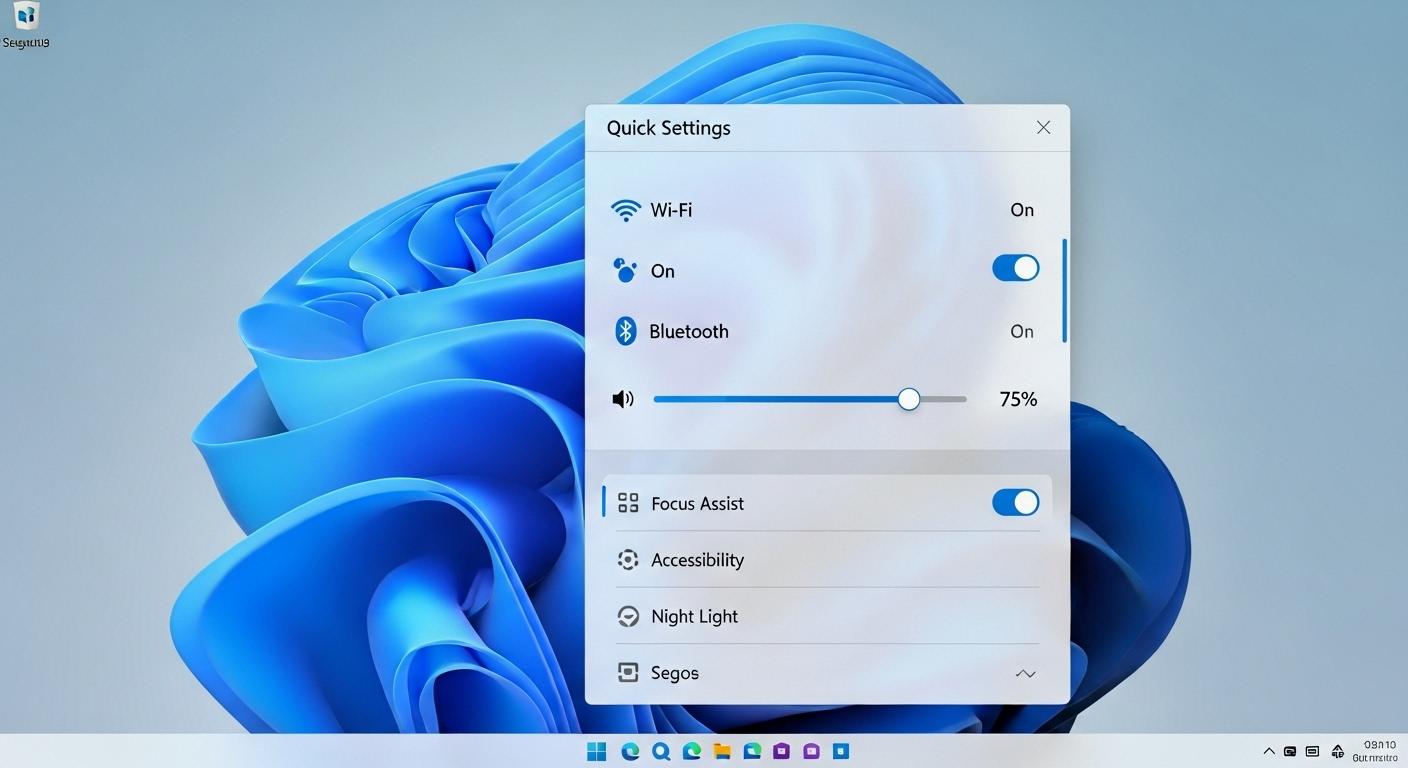Open the Accessibility menu entry

point(697,560)
